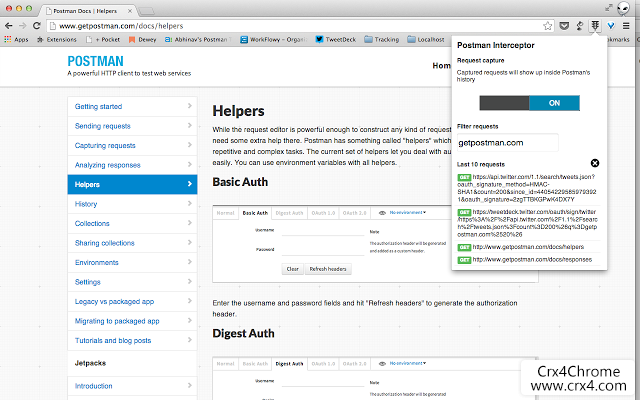
Task: Select OAuth 2.0 tab in first screenshot
Action: tap(354, 213)
